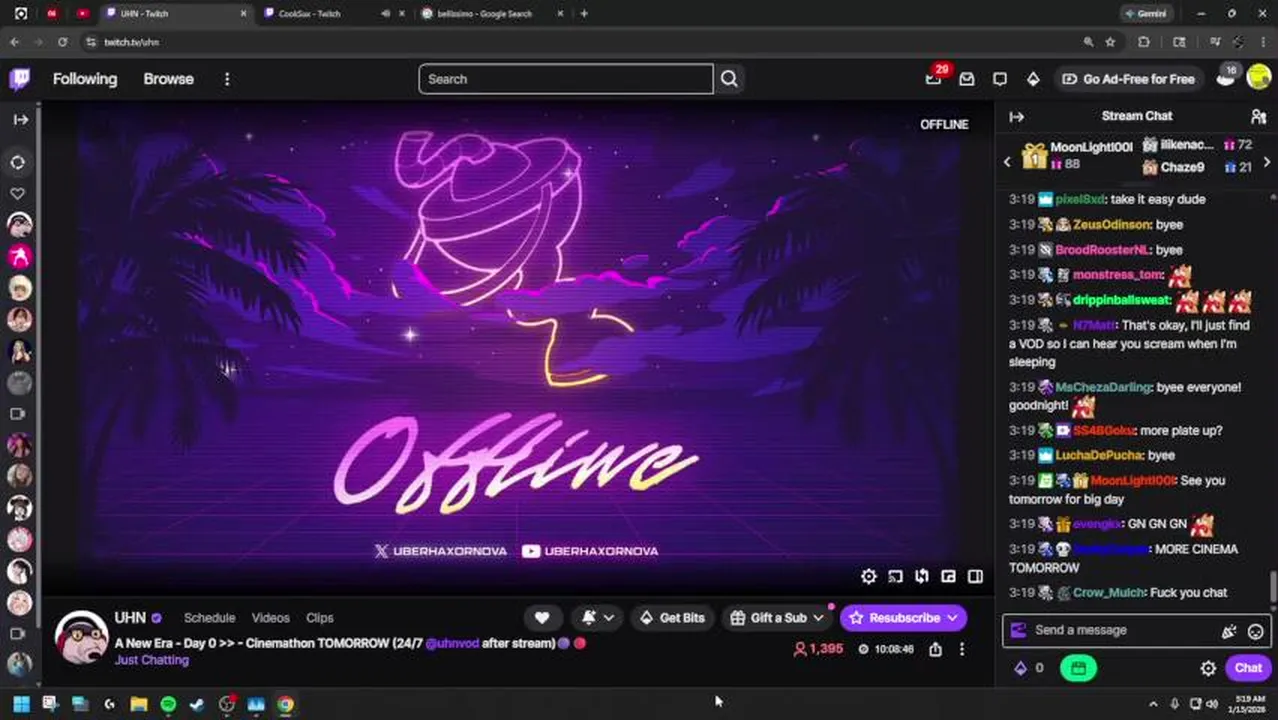Open the Videos tab for UHN
The width and height of the screenshot is (1278, 720).
[x=270, y=618]
